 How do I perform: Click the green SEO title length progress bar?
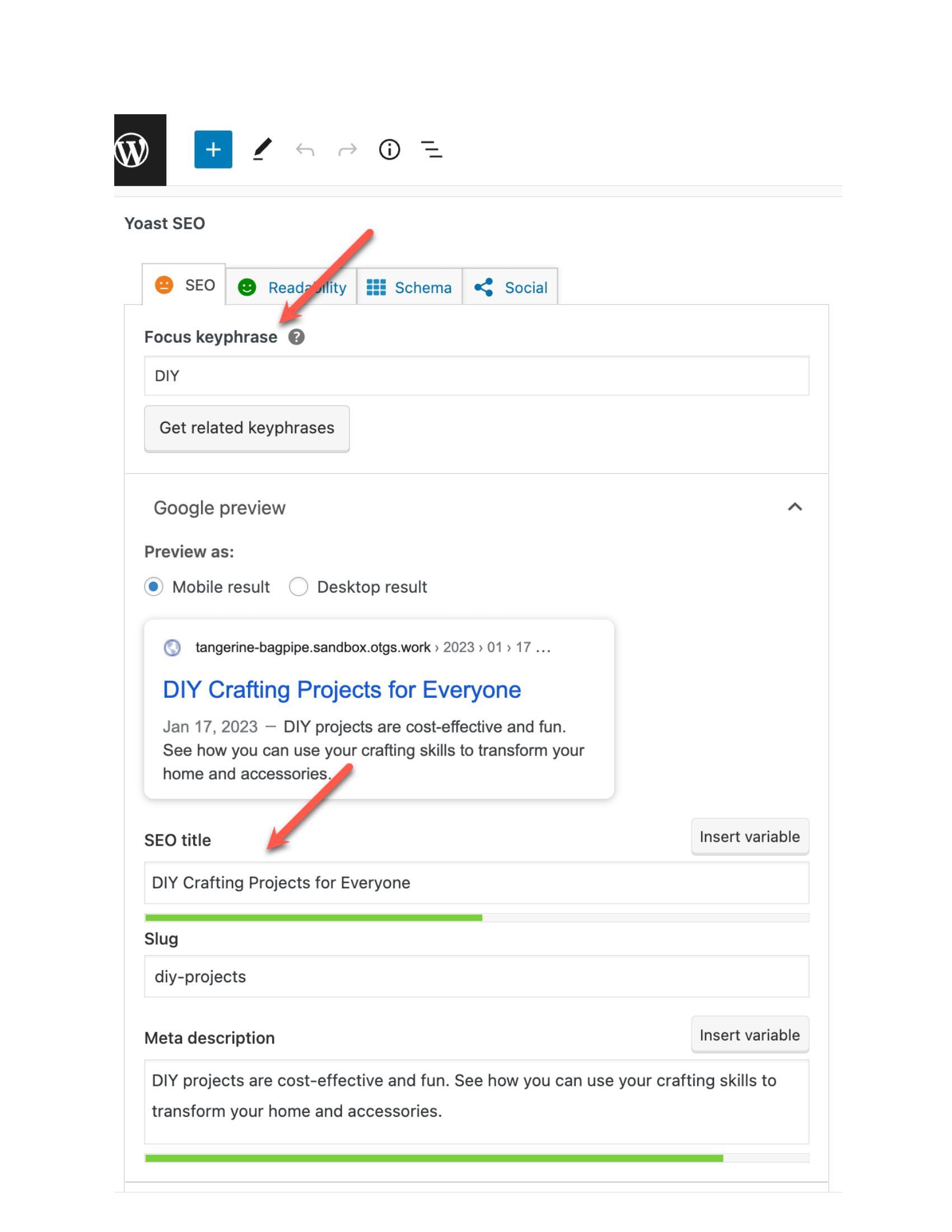pos(314,918)
